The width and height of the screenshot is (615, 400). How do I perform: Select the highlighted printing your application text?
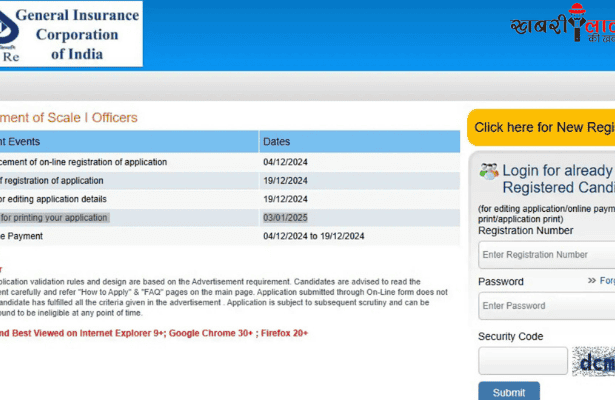coord(54,218)
